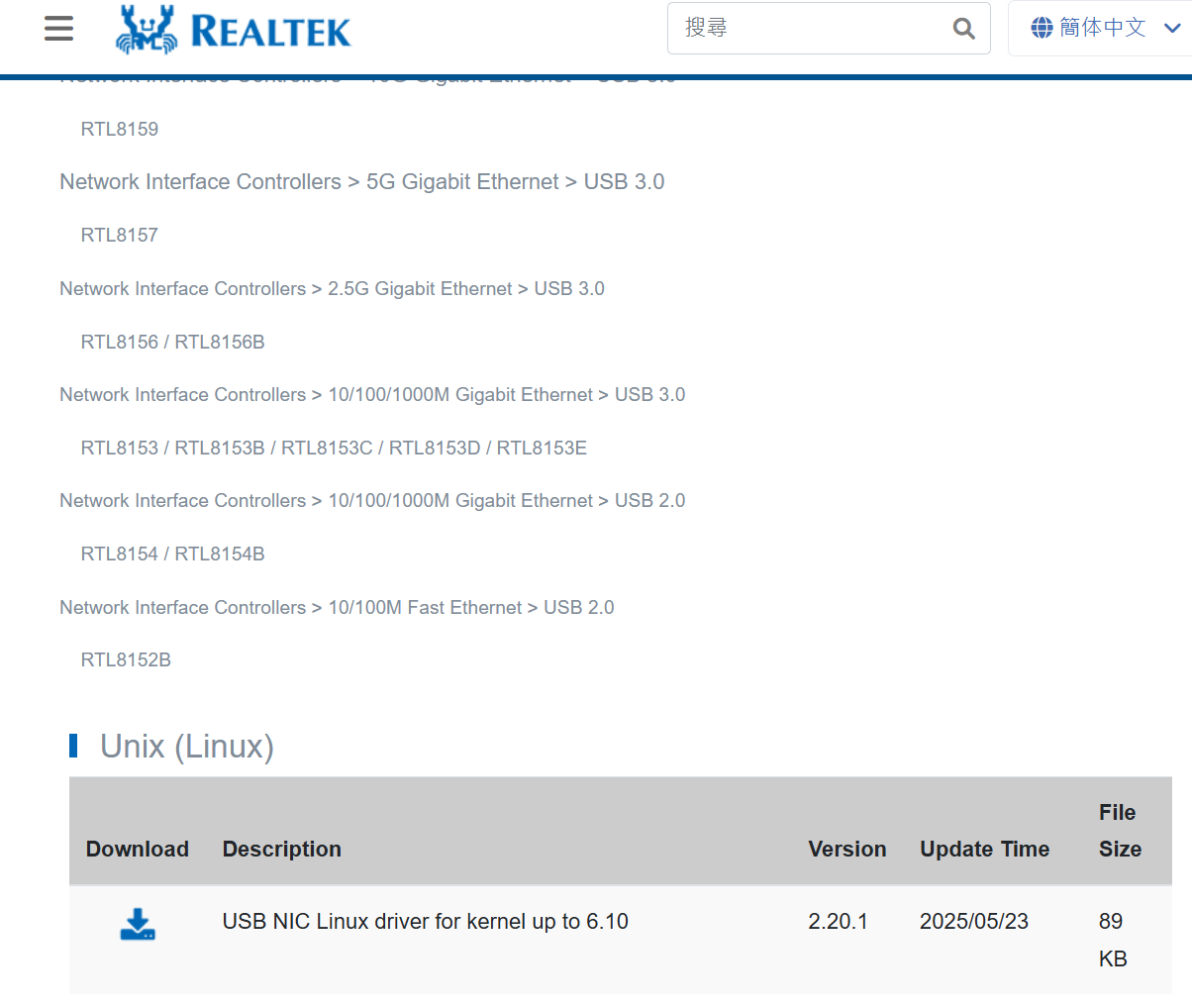Viewport: 1192px width, 1008px height.
Task: Click 10/100M Fast Ethernet USB 2.0 category
Action: 337,607
